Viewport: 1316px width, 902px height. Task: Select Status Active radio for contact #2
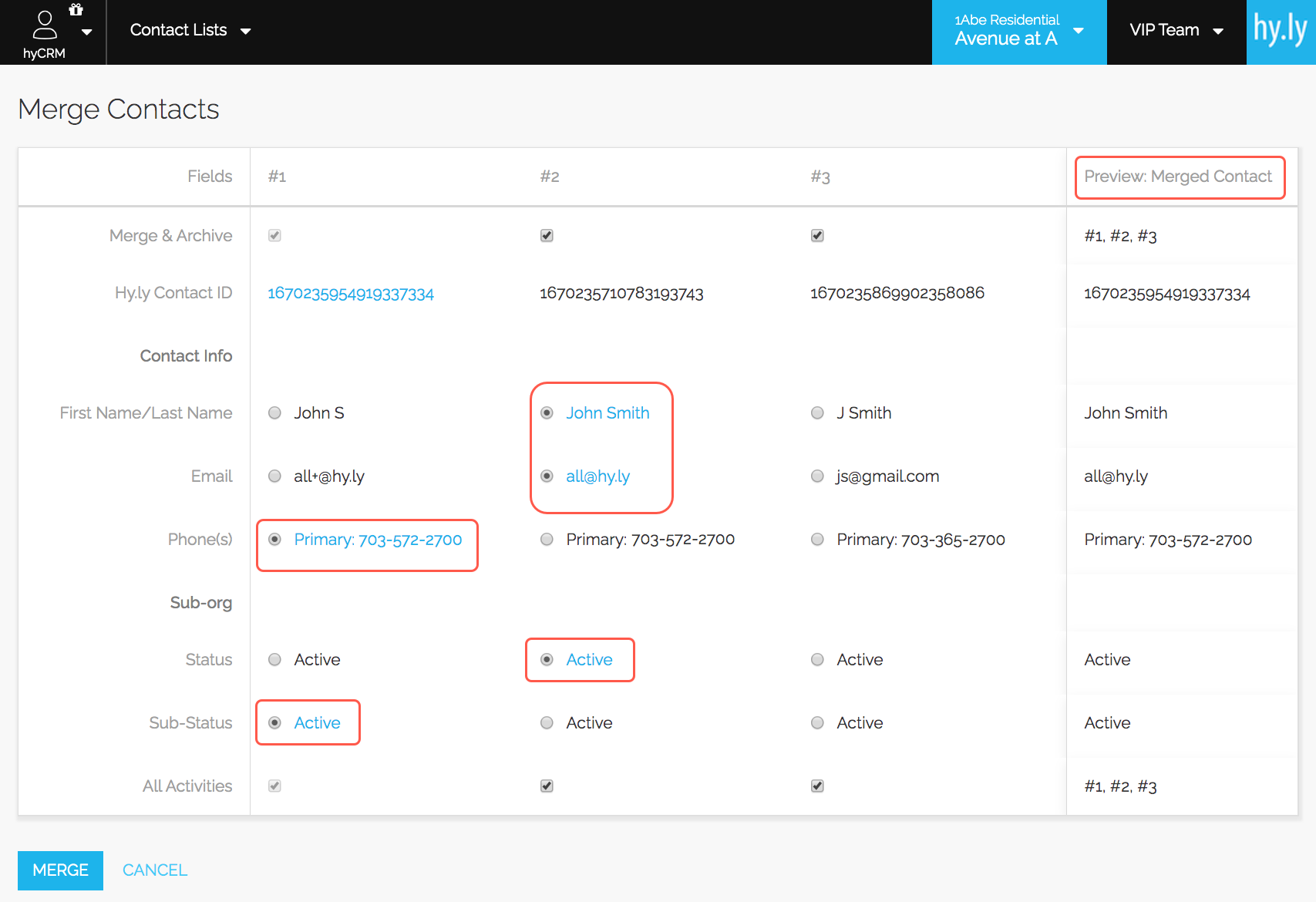(547, 659)
